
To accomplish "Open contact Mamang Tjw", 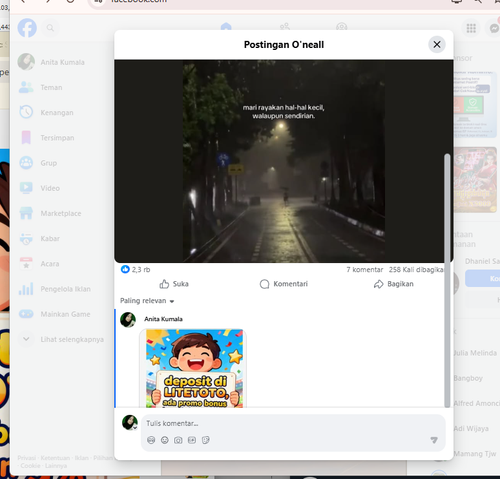I will (475, 454).
